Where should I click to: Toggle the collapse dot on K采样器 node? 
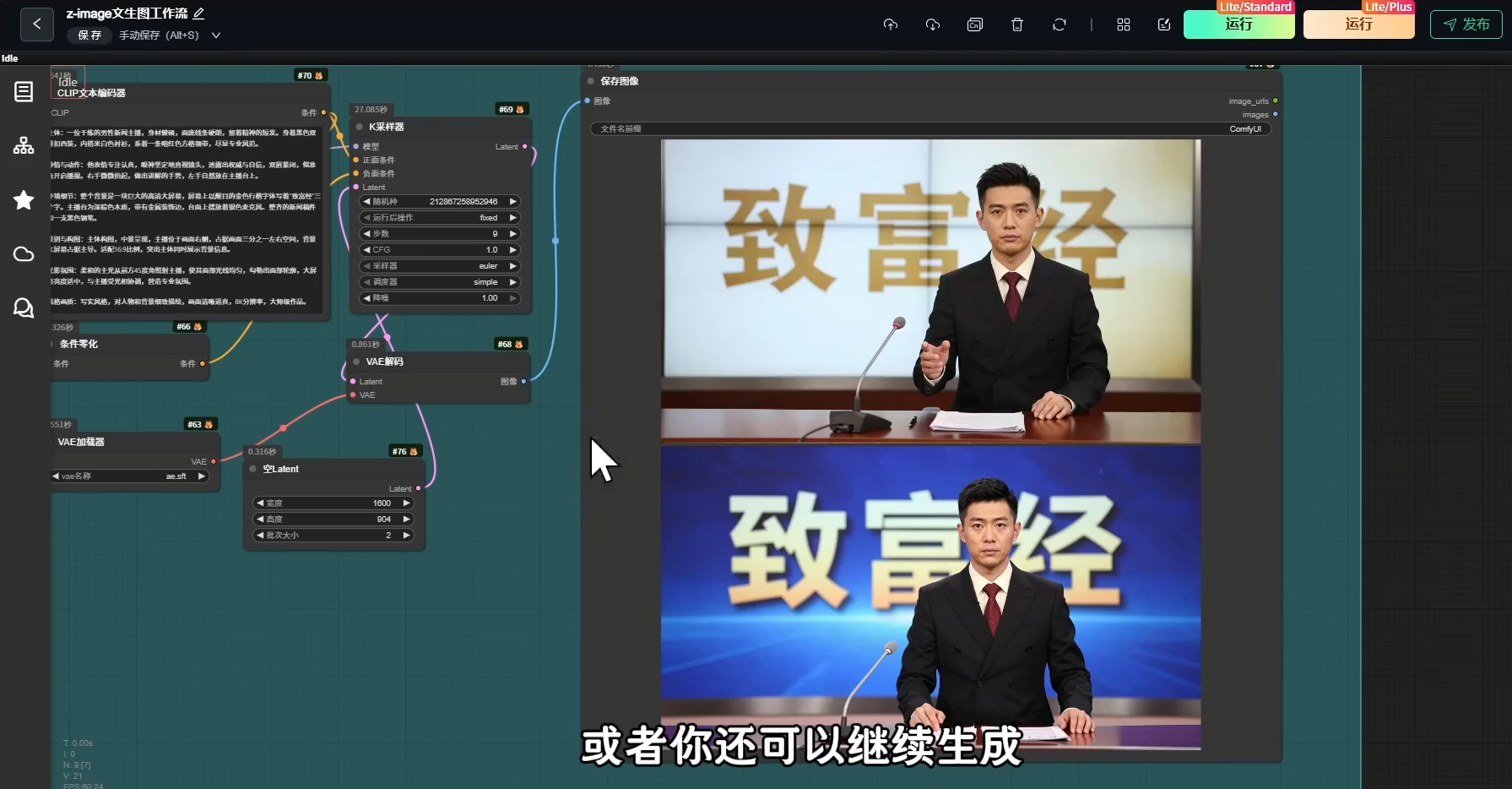coord(360,127)
